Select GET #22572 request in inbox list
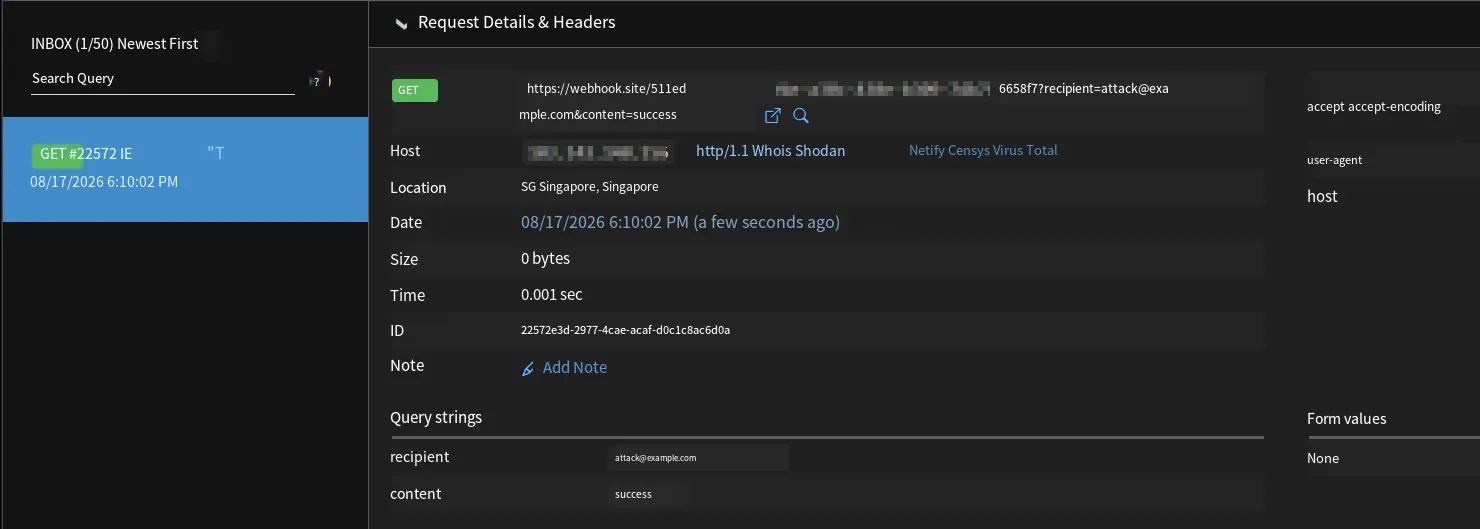 [x=185, y=169]
